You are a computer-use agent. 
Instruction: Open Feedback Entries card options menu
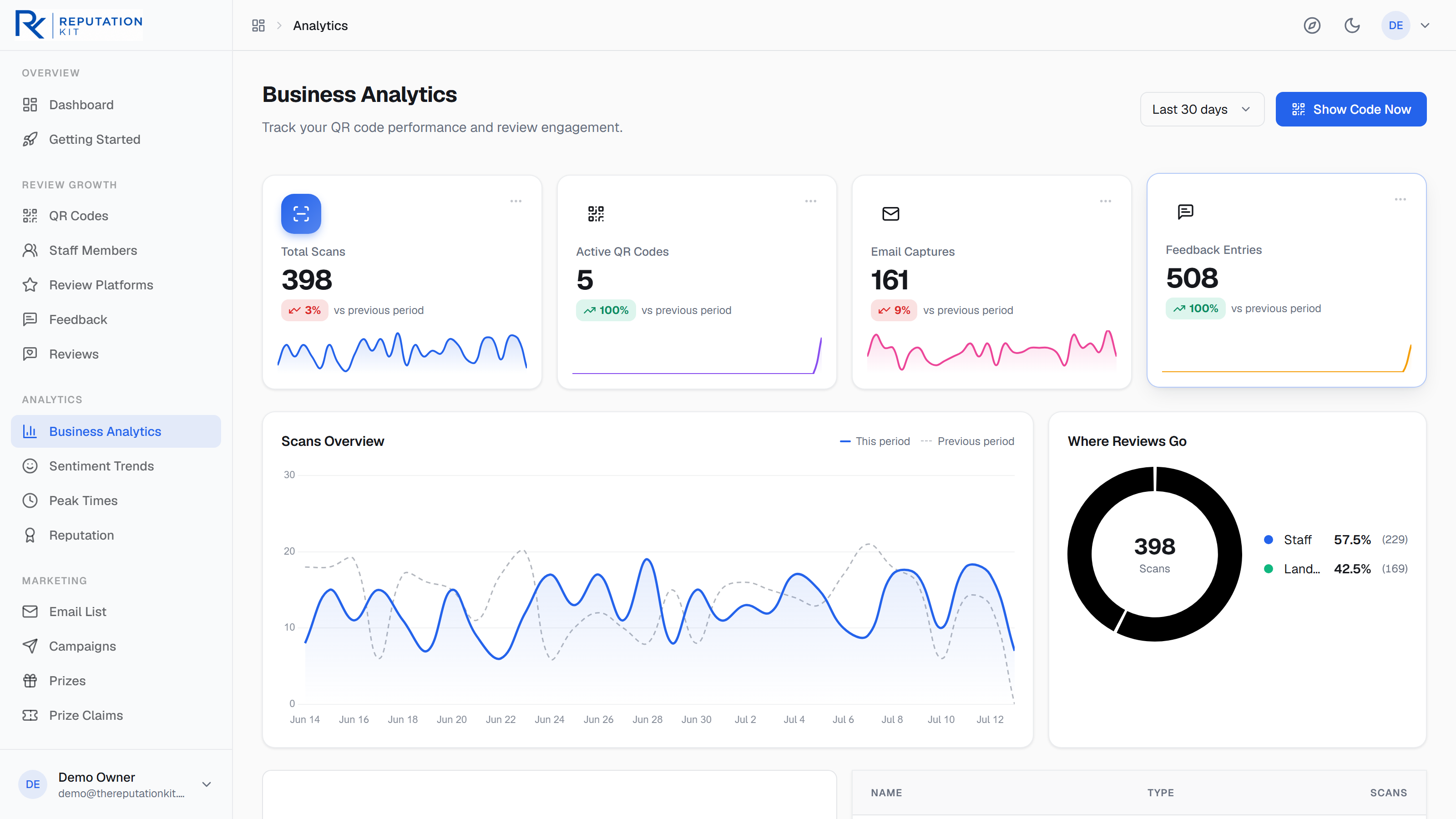pos(1400,200)
